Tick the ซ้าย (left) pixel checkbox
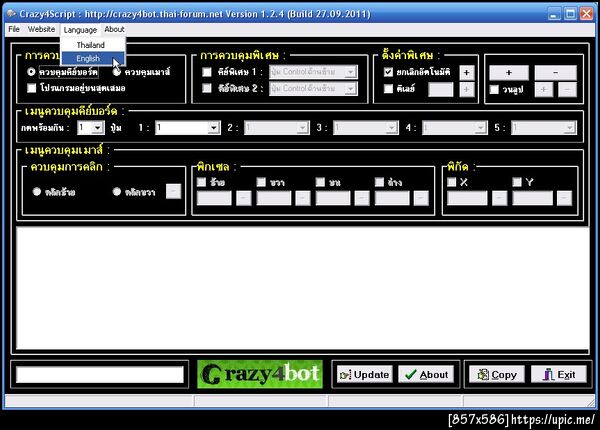This screenshot has width=600, height=430. tap(201, 182)
